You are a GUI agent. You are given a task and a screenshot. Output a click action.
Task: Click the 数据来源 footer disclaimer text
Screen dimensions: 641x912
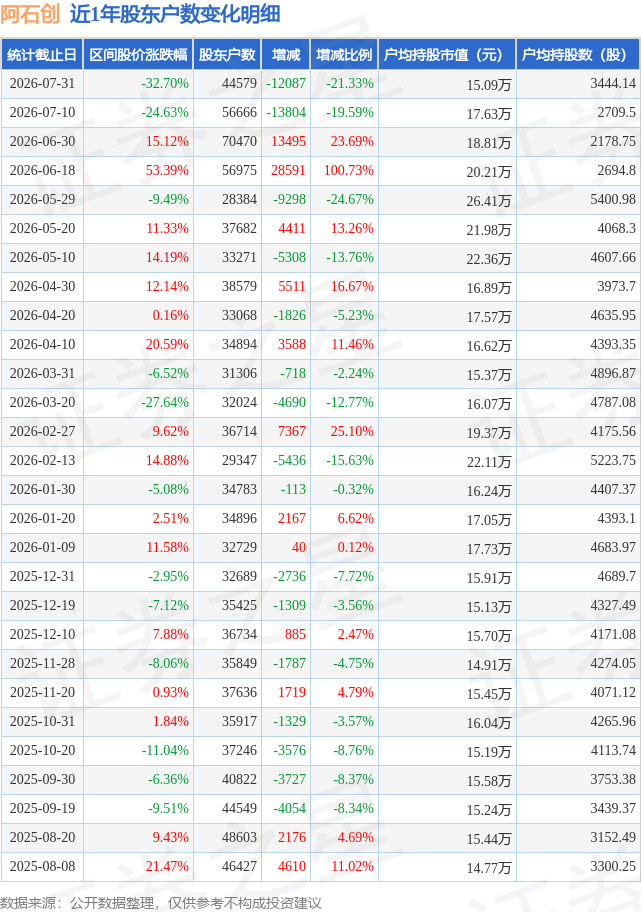click(161, 903)
